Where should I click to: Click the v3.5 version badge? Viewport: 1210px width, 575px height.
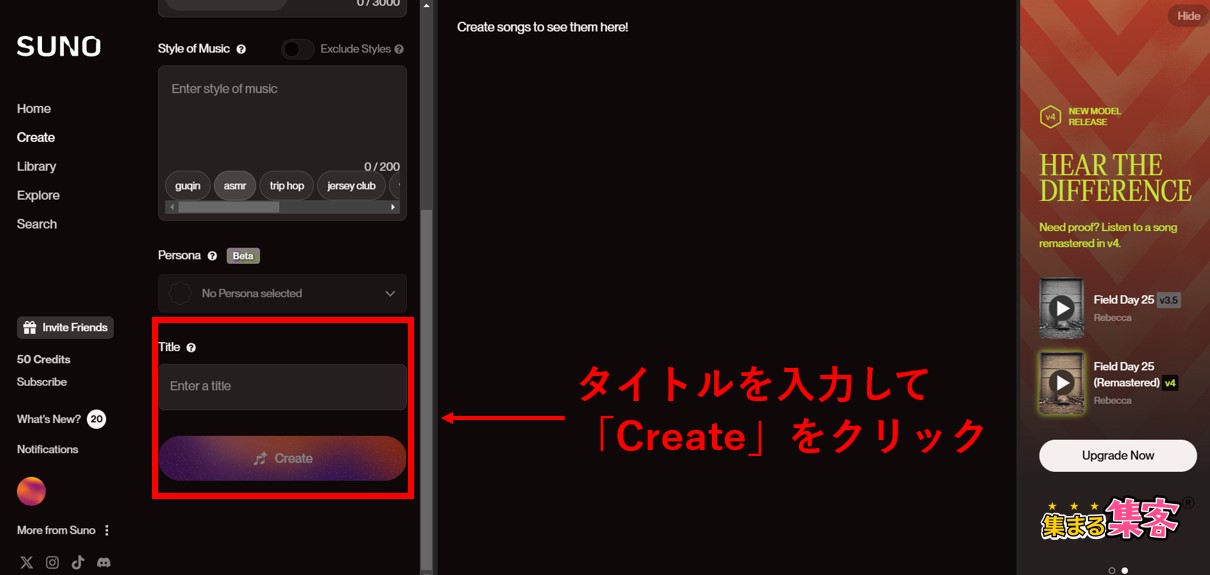click(x=1169, y=300)
